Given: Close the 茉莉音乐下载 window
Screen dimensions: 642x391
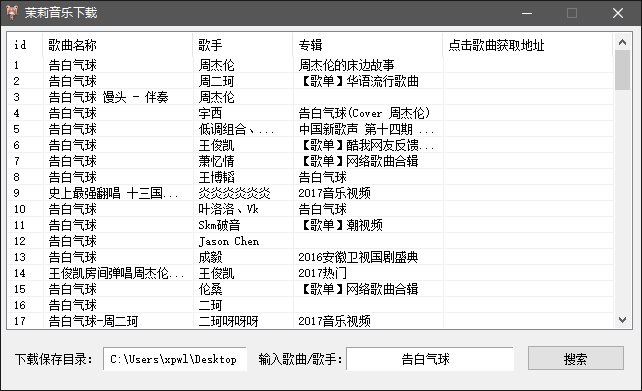Looking at the screenshot, I should [x=618, y=13].
